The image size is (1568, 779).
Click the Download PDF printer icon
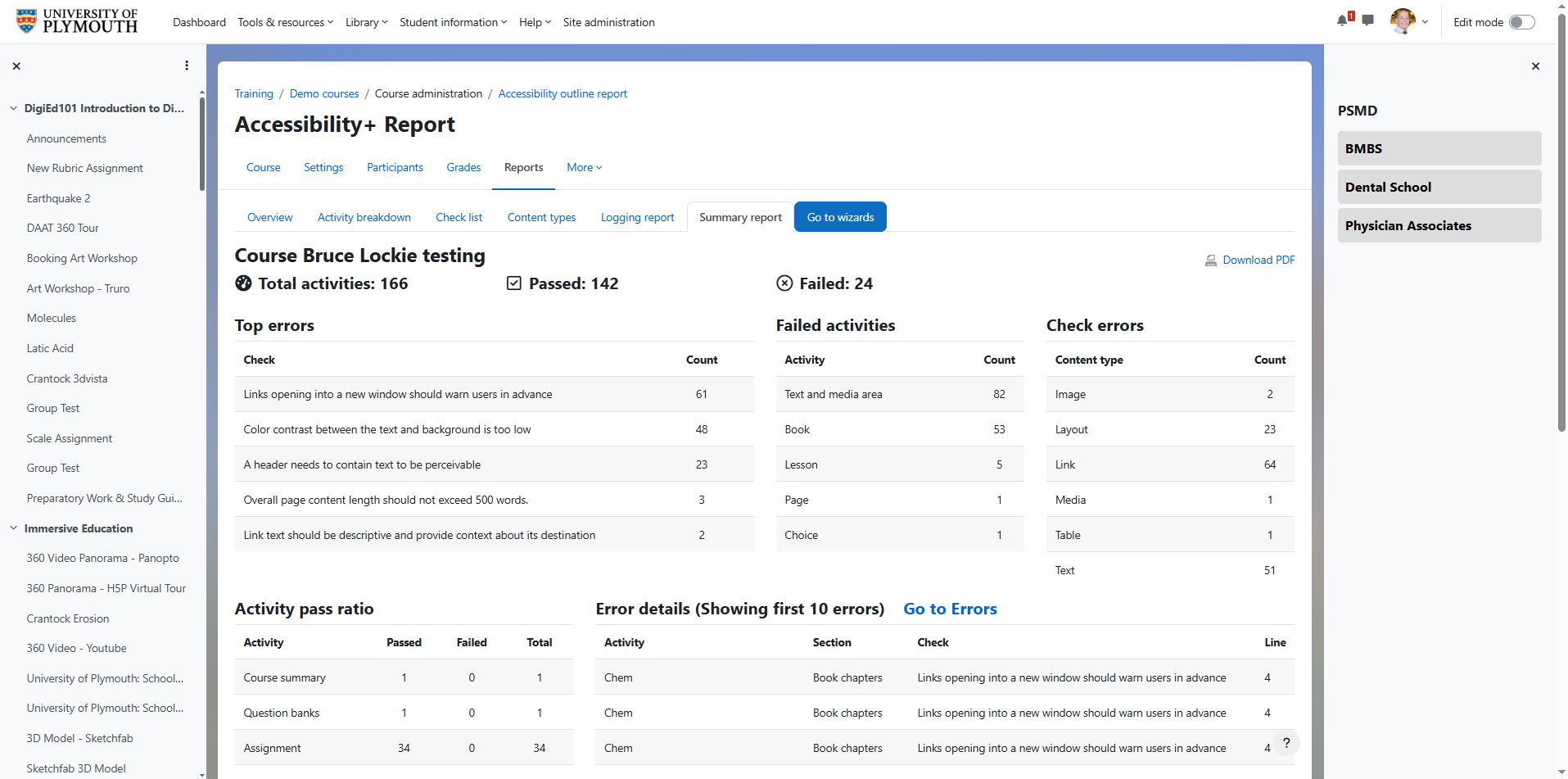(1211, 260)
